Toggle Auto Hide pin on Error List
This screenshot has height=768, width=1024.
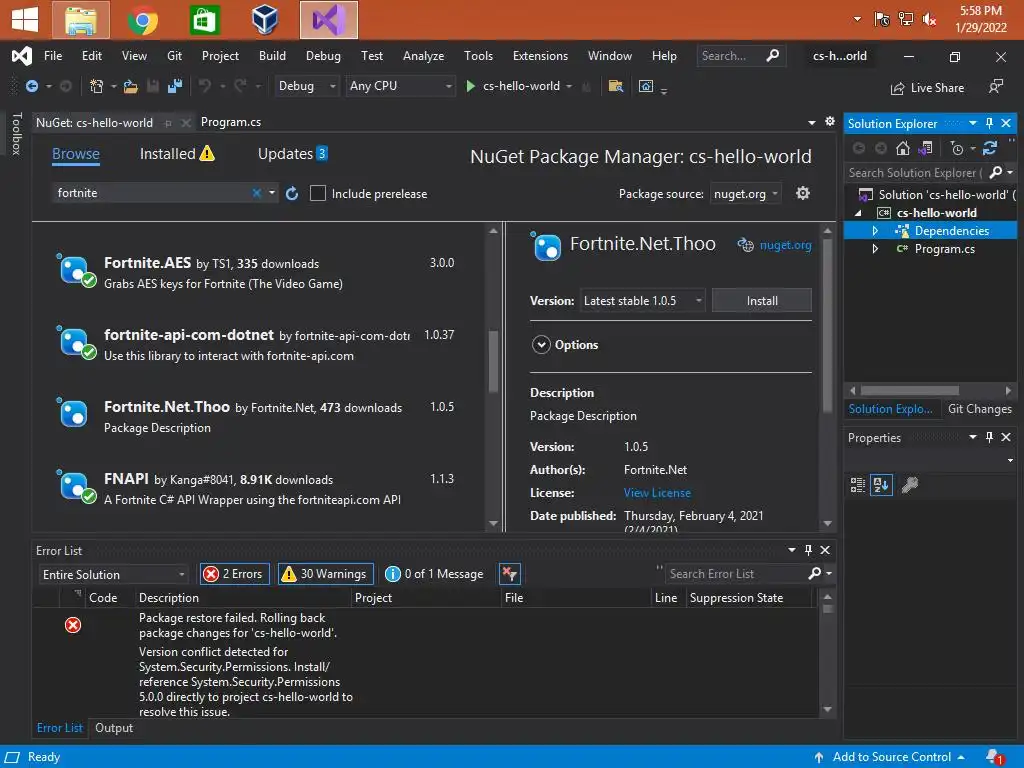808,550
